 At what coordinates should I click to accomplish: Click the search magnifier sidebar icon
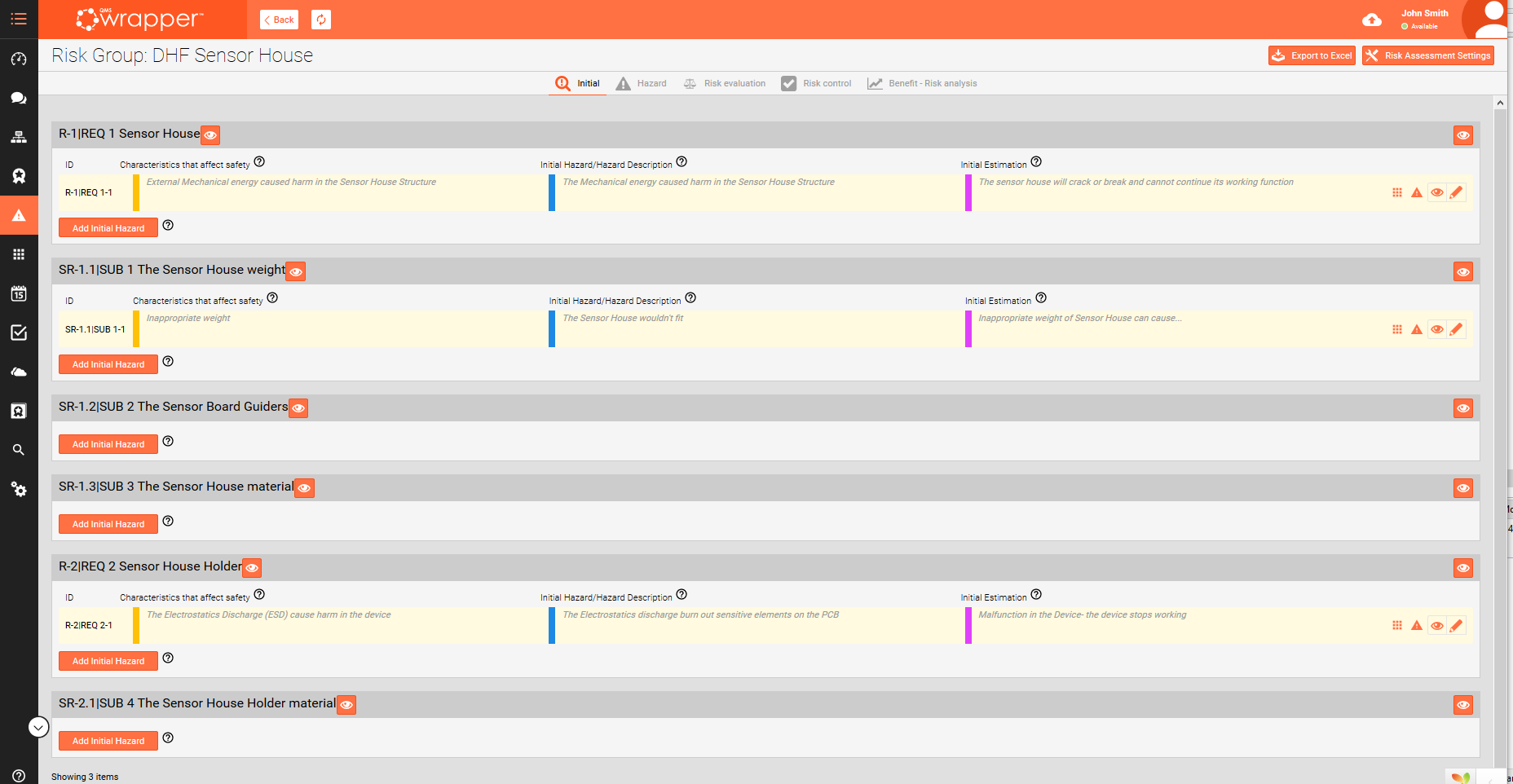pos(19,450)
